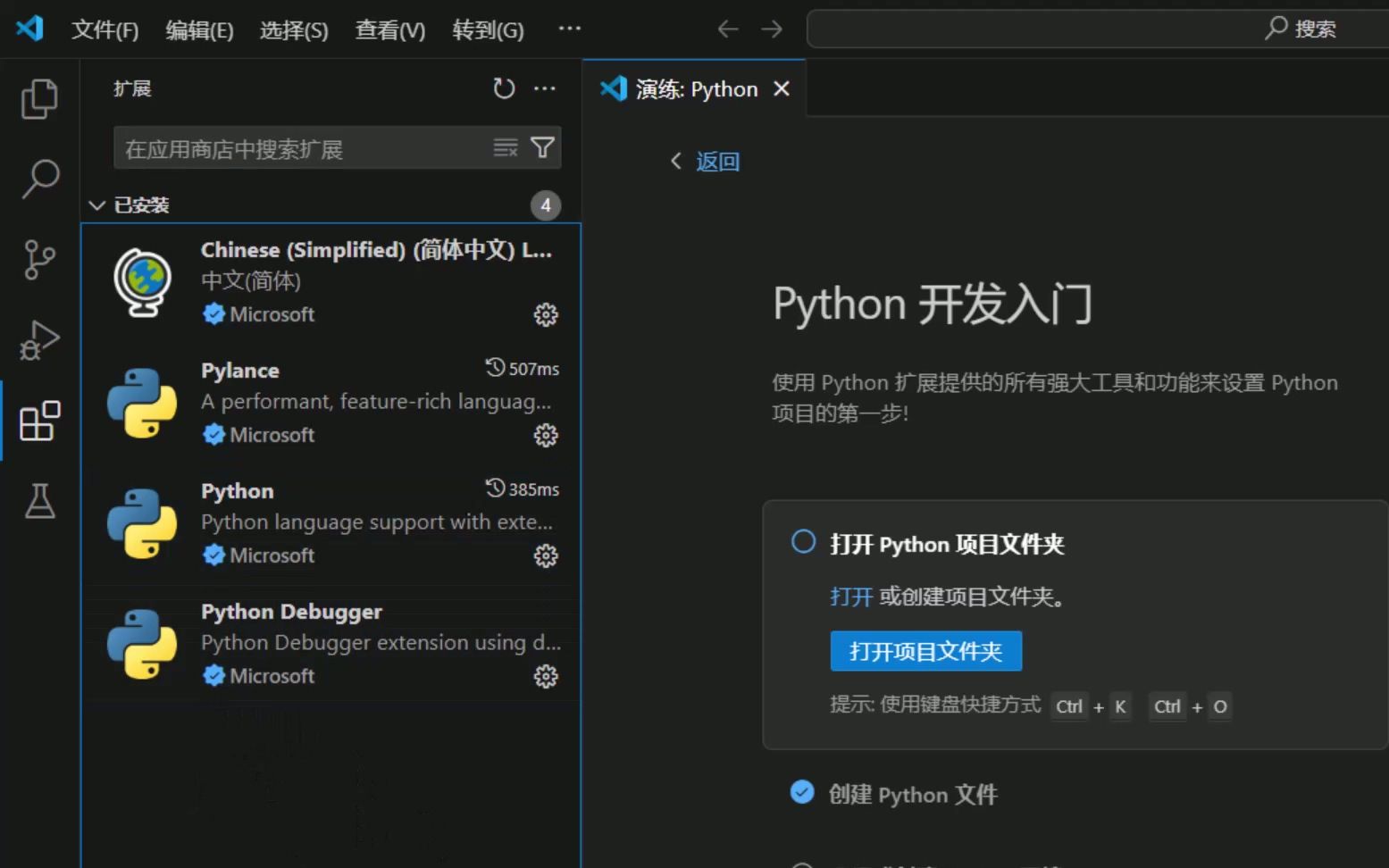The width and height of the screenshot is (1389, 868).
Task: Open the Extensions view
Action: tap(39, 420)
